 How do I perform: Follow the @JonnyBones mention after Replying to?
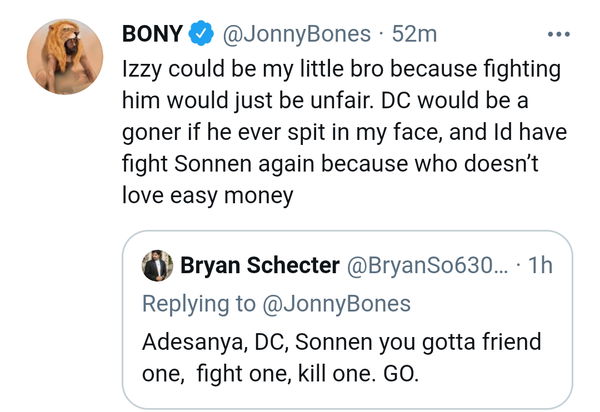pyautogui.click(x=336, y=303)
